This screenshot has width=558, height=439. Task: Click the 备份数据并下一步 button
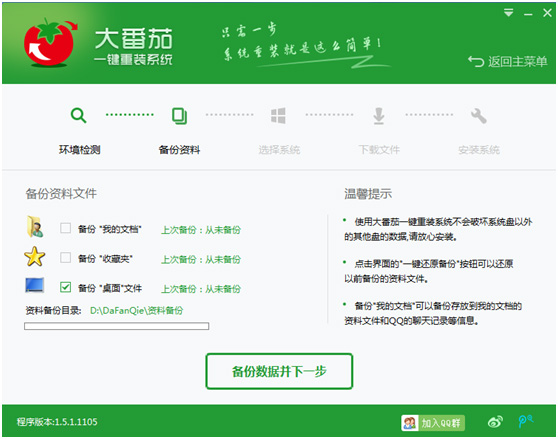[x=279, y=371]
